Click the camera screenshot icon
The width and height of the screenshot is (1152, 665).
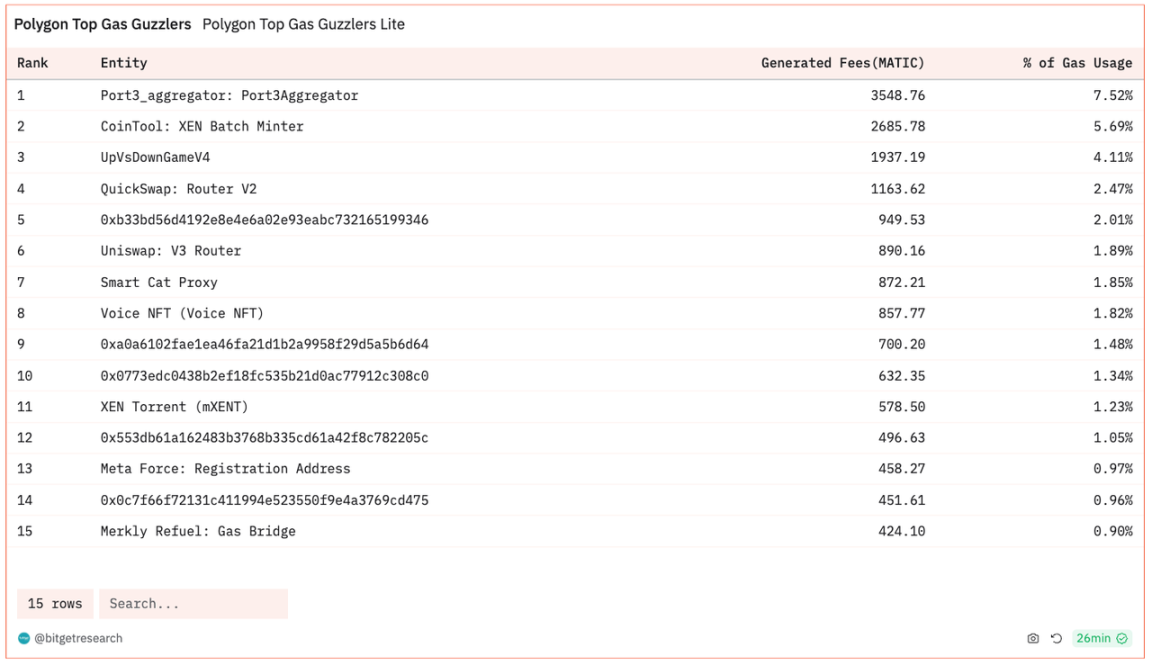pyautogui.click(x=1033, y=638)
